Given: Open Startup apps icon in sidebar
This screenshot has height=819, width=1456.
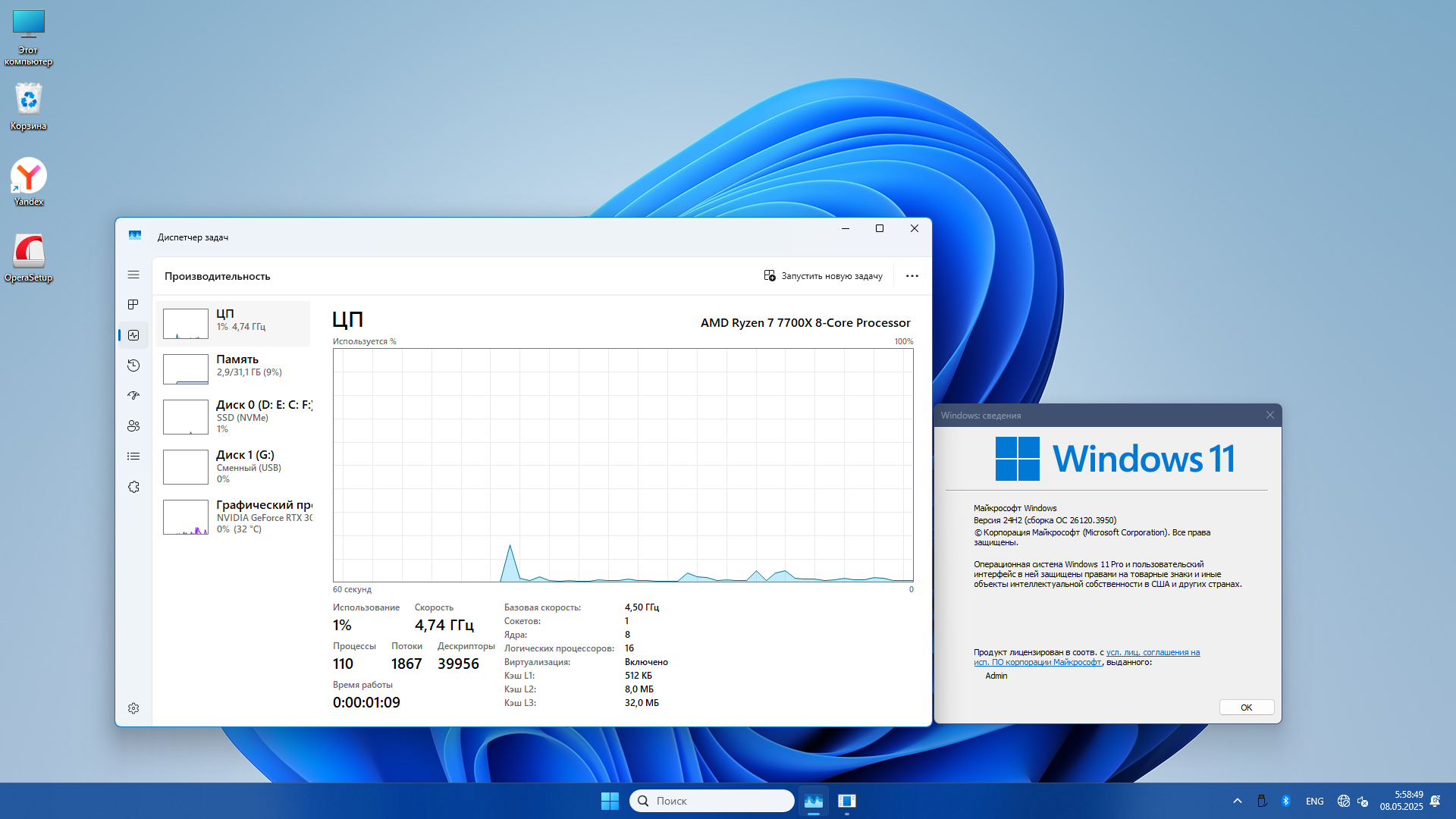Looking at the screenshot, I should (133, 396).
